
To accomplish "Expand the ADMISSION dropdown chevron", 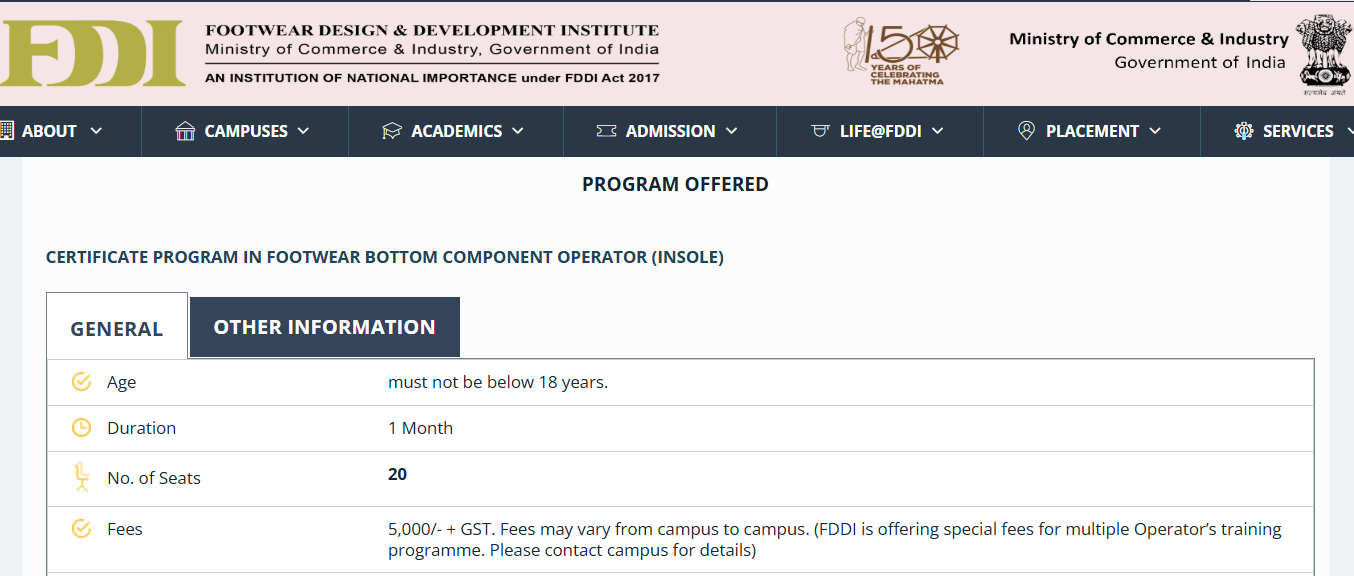I will tap(731, 131).
